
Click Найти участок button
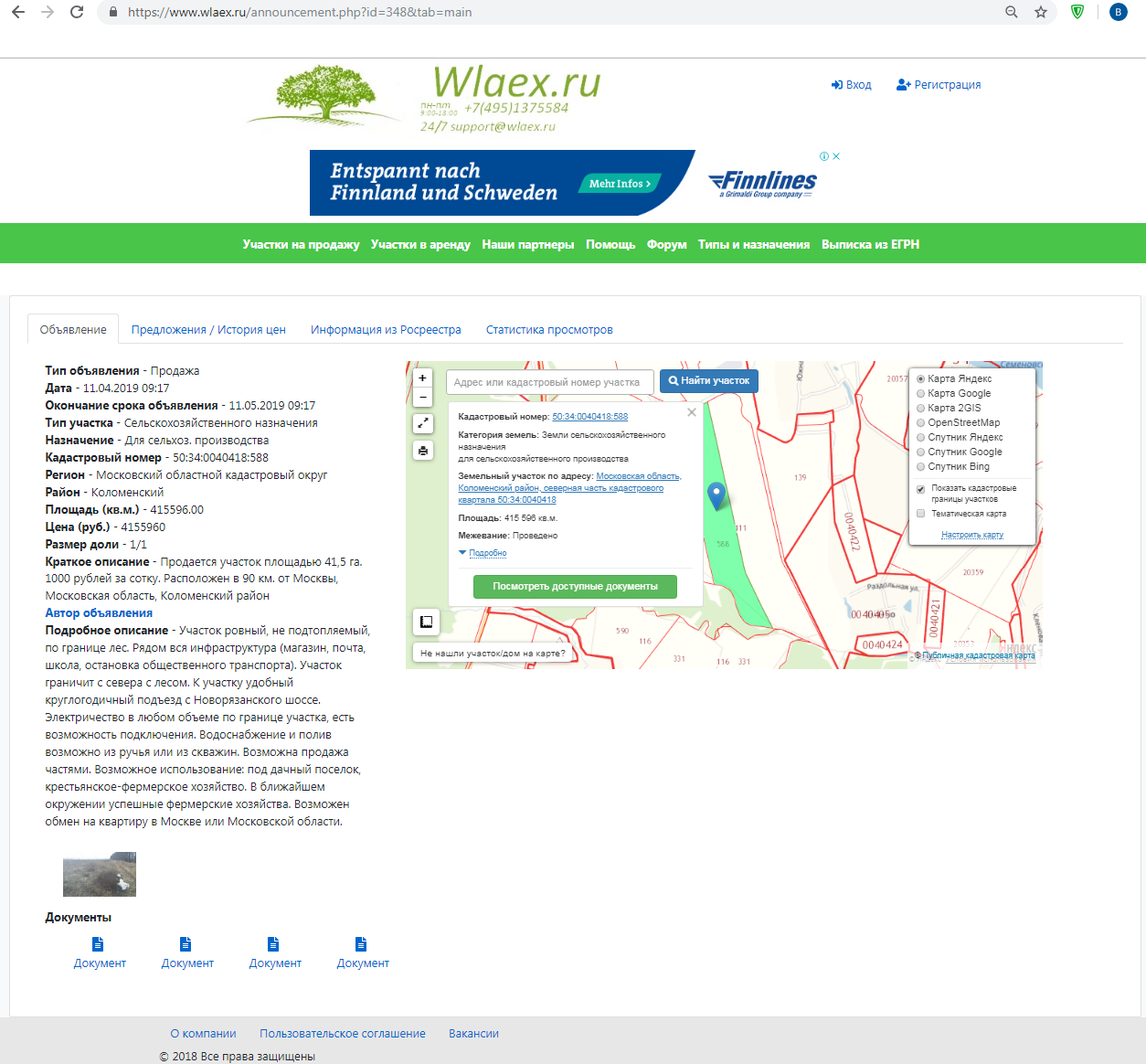[x=709, y=381]
